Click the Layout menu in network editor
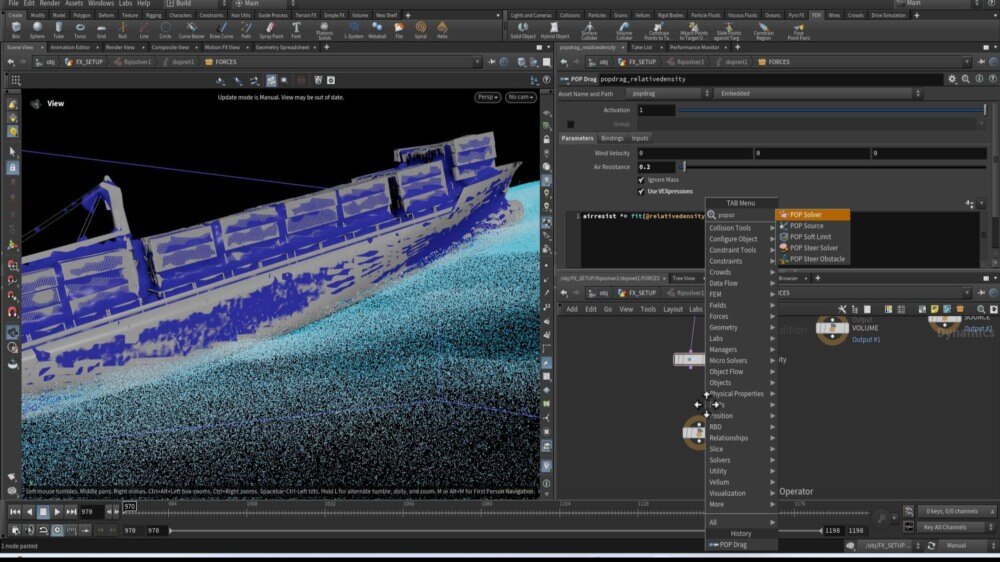The image size is (1000, 562). (x=672, y=309)
